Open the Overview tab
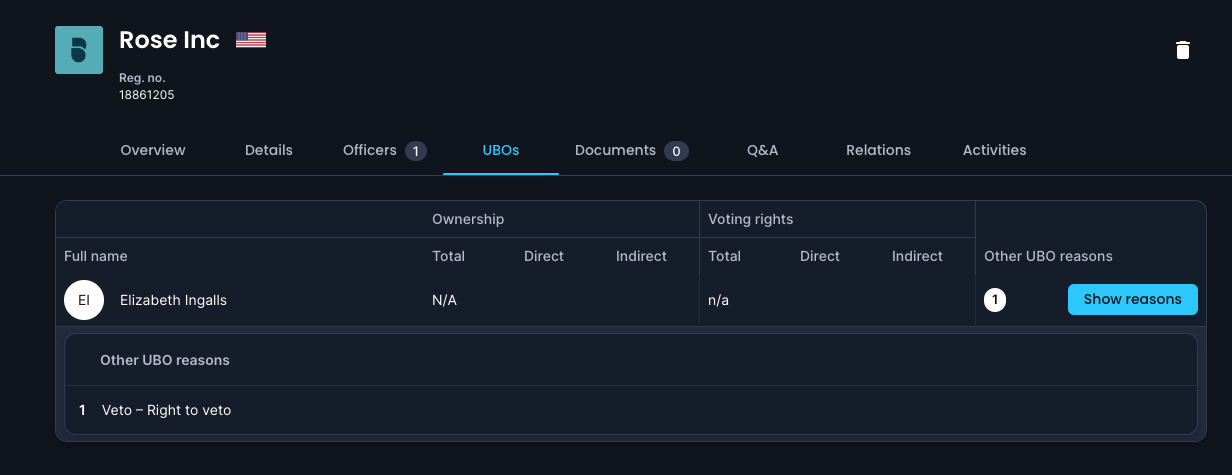This screenshot has height=475, width=1232. (153, 150)
